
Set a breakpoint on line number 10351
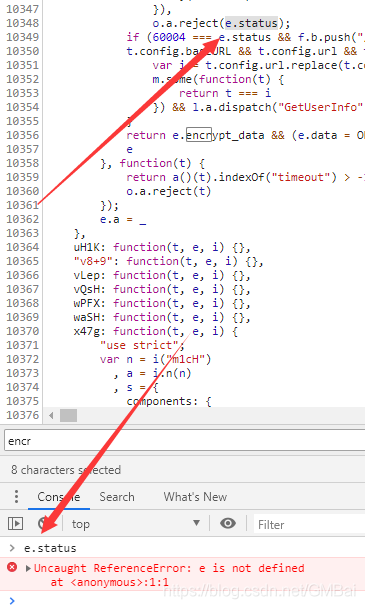click(23, 65)
